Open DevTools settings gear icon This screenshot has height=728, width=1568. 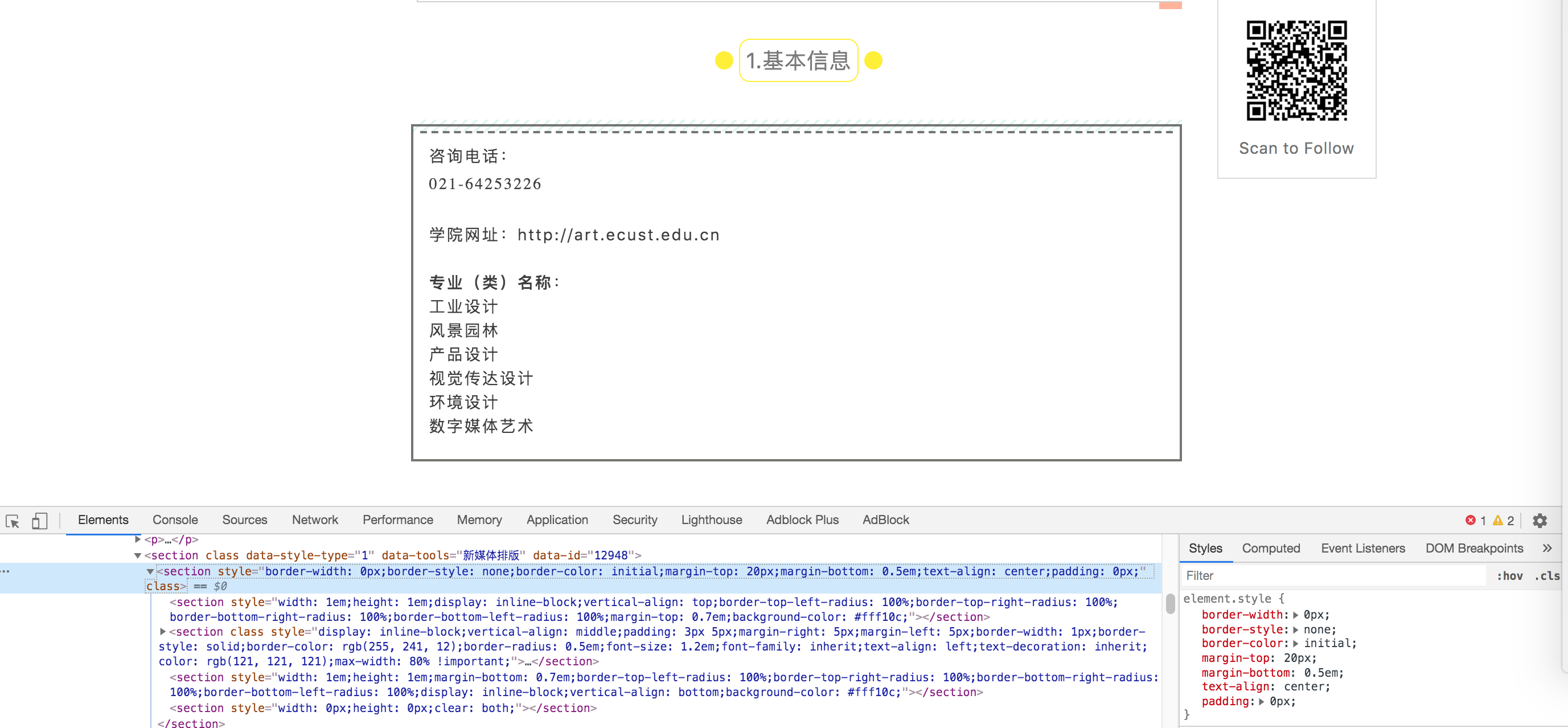tap(1540, 520)
